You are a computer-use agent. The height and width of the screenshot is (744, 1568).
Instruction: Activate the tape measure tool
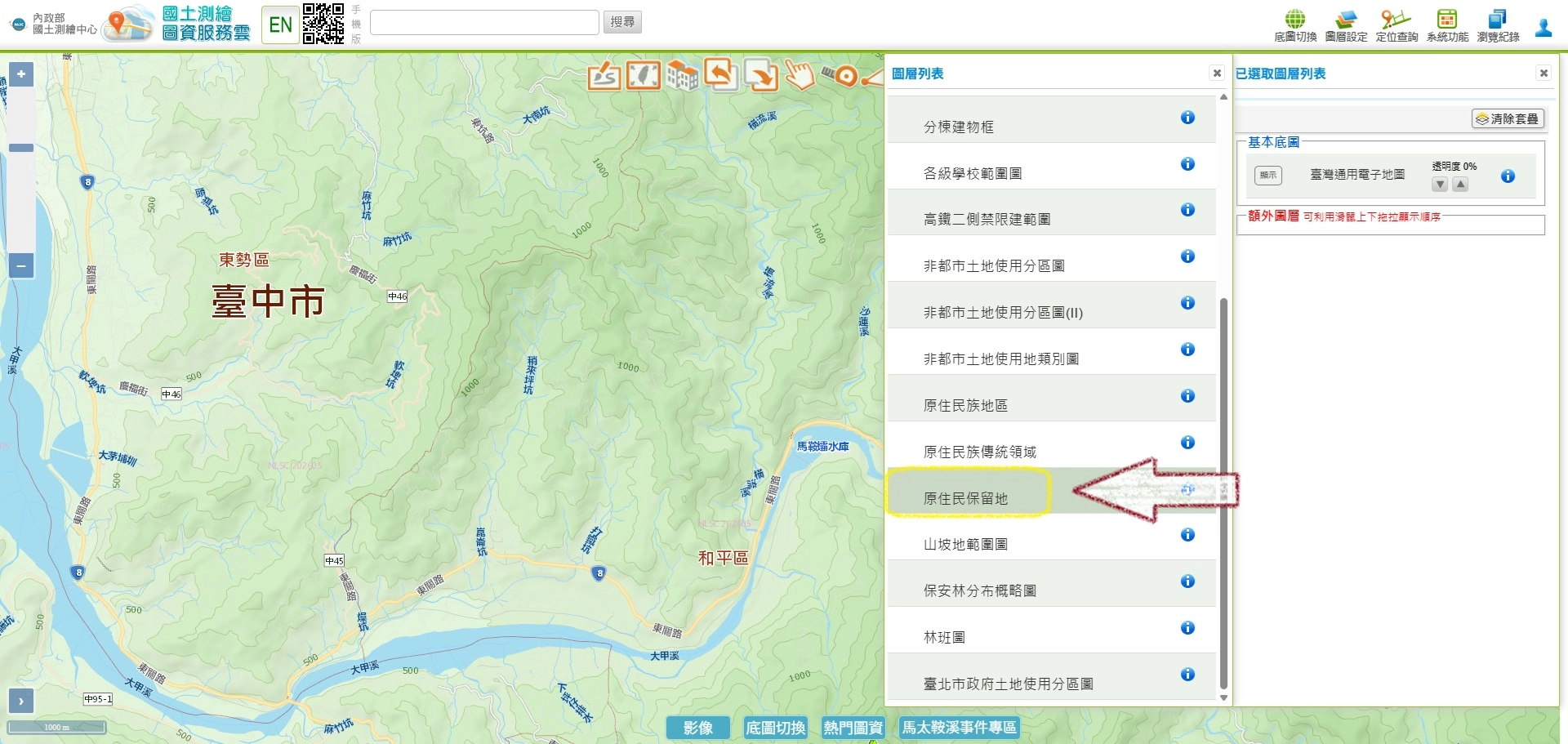840,76
